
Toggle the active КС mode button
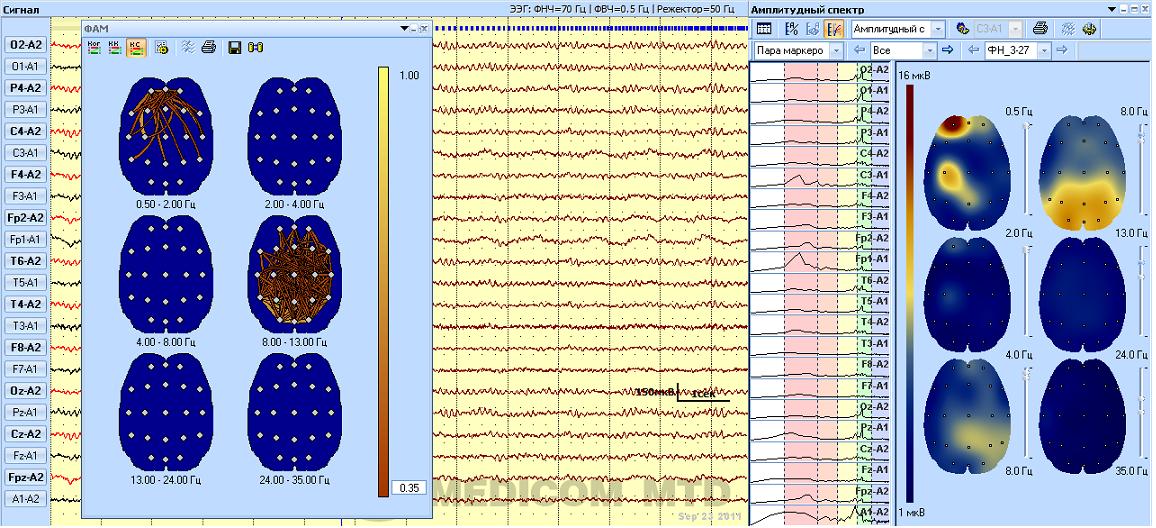[134, 47]
